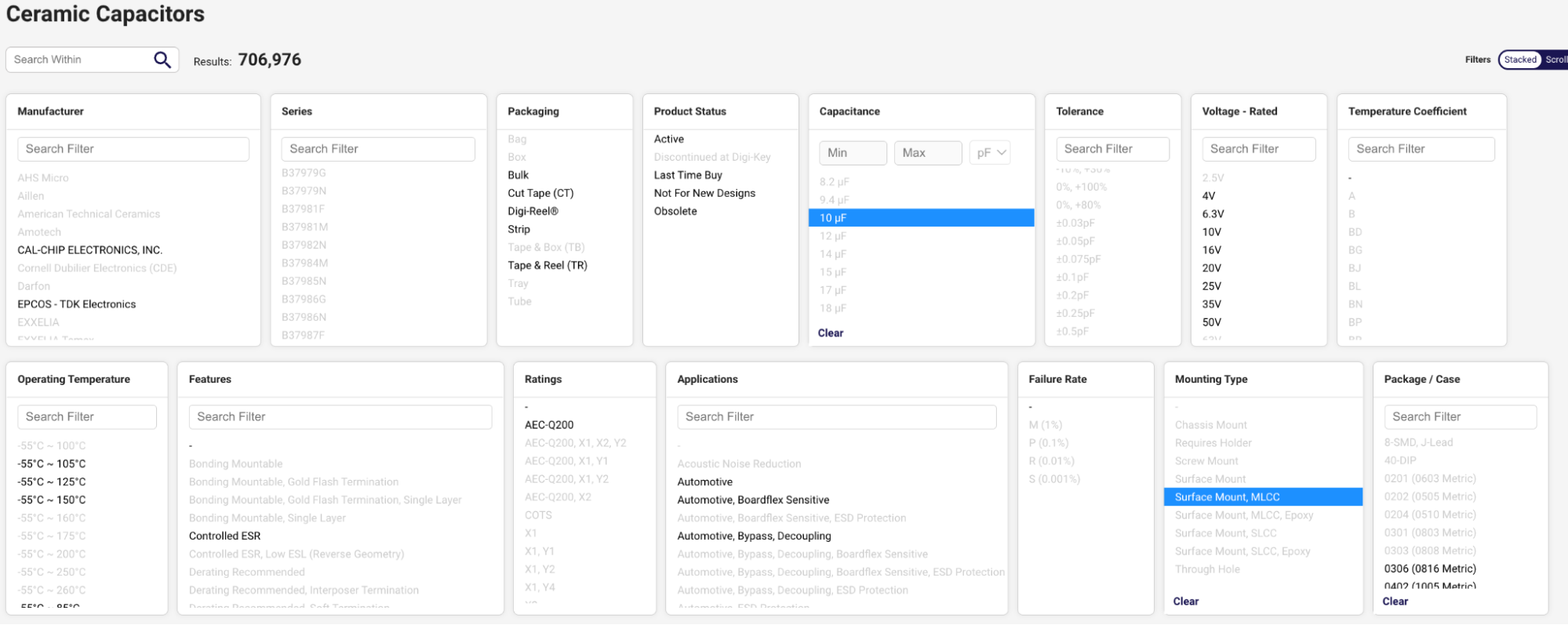This screenshot has width=1568, height=625.
Task: Select -55°C ~ 150°C operating temperature
Action: pyautogui.click(x=52, y=500)
